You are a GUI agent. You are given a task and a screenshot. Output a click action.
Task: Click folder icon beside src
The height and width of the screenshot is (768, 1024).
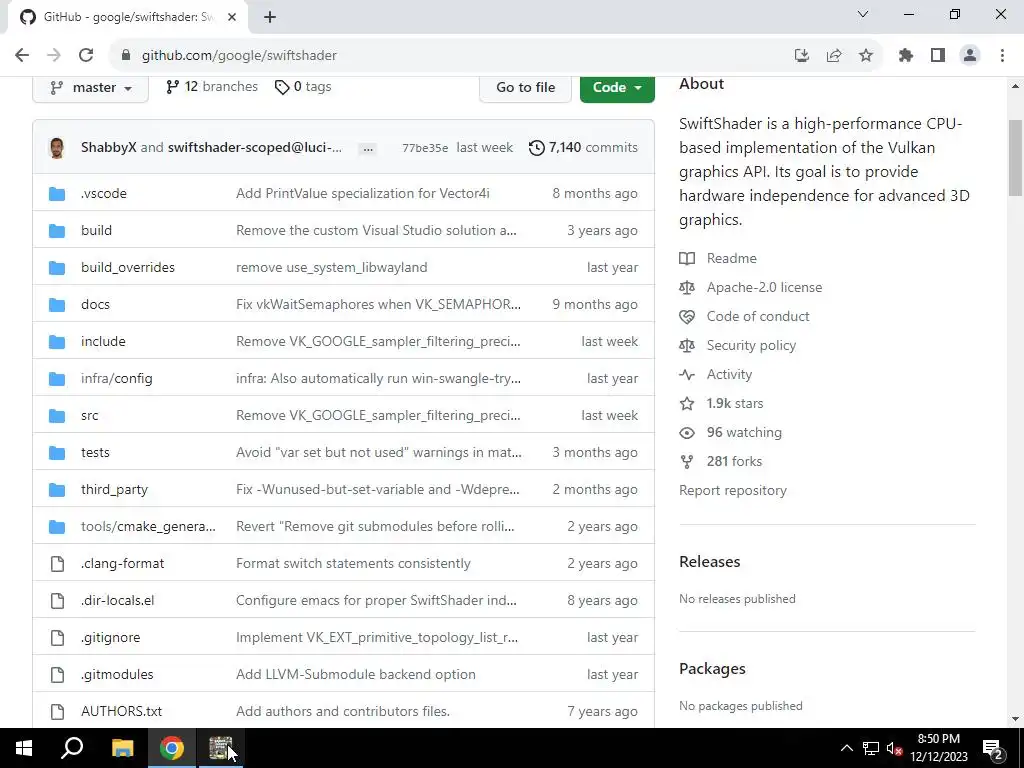[x=57, y=415]
